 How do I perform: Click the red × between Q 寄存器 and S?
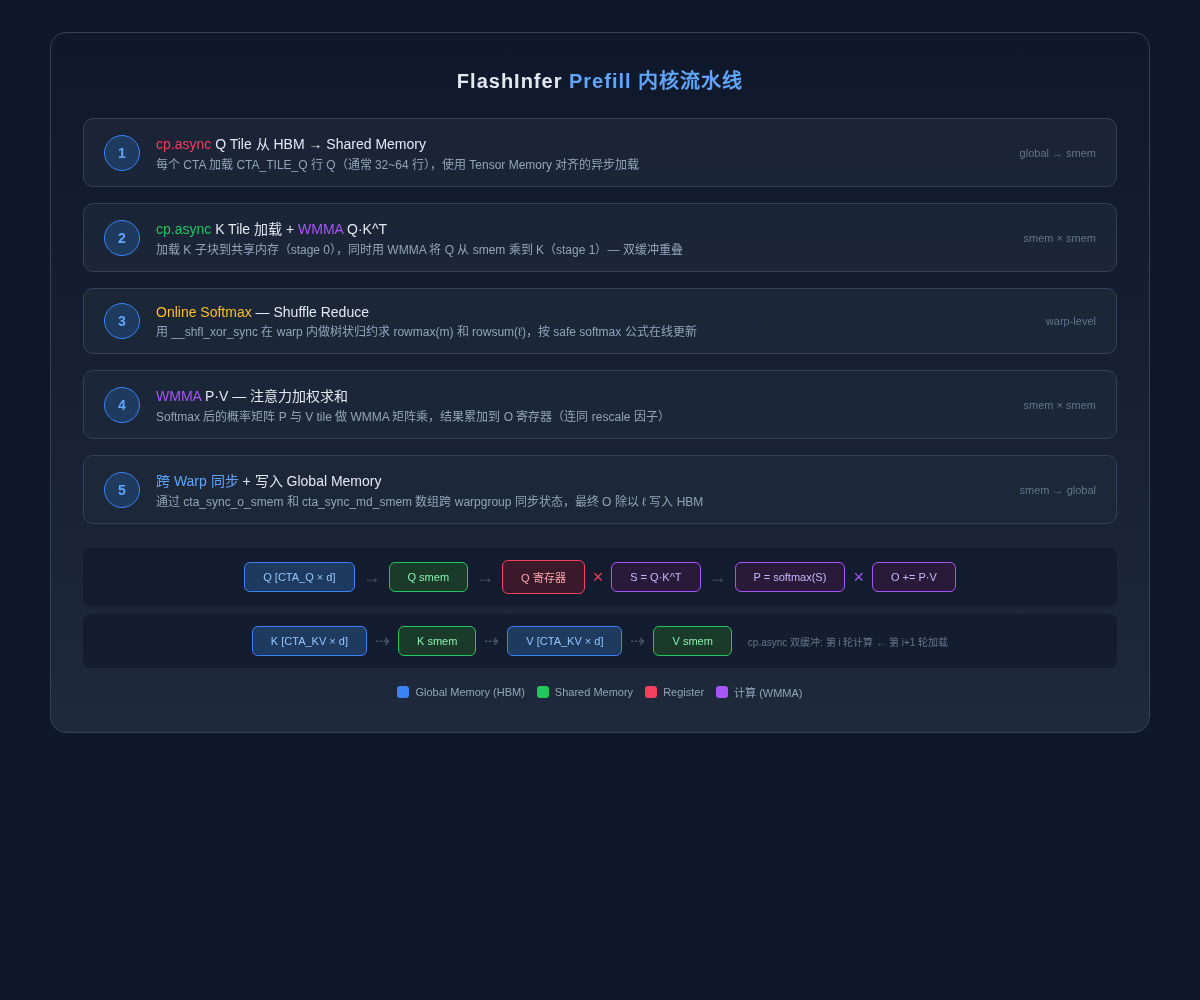[x=598, y=577]
